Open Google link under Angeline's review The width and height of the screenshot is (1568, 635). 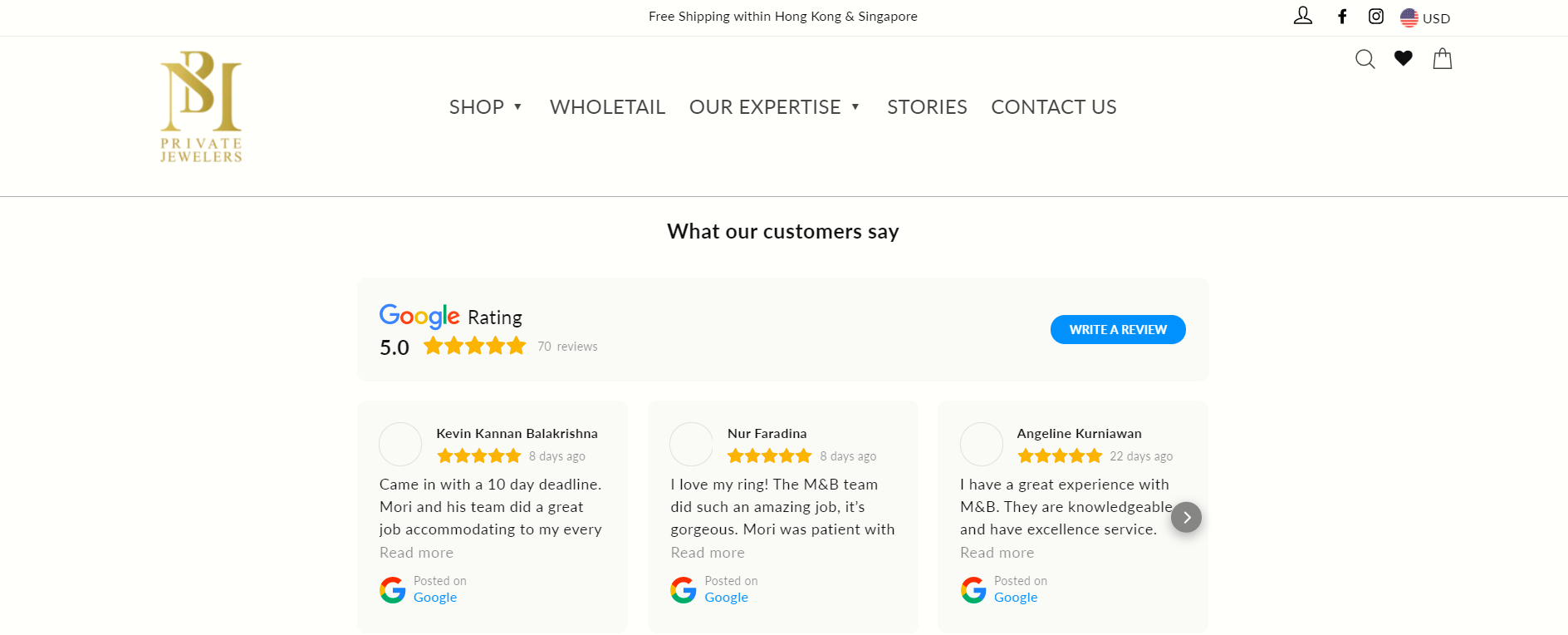[x=1016, y=598]
